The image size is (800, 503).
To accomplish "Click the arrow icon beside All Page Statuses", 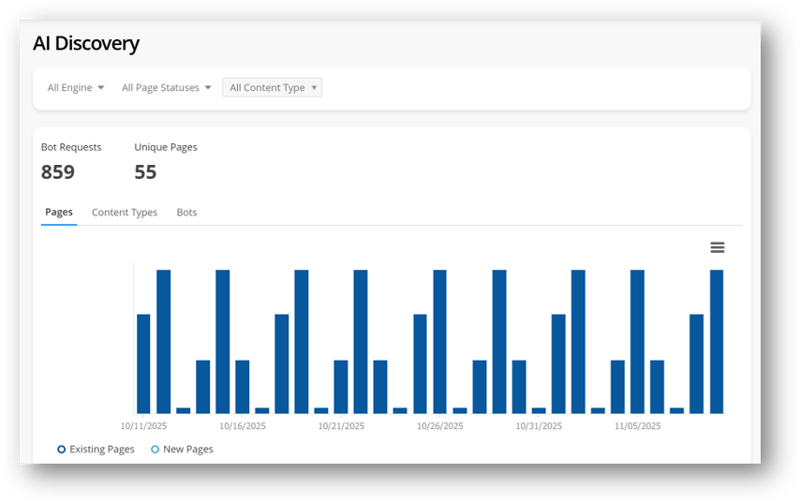I will point(208,88).
